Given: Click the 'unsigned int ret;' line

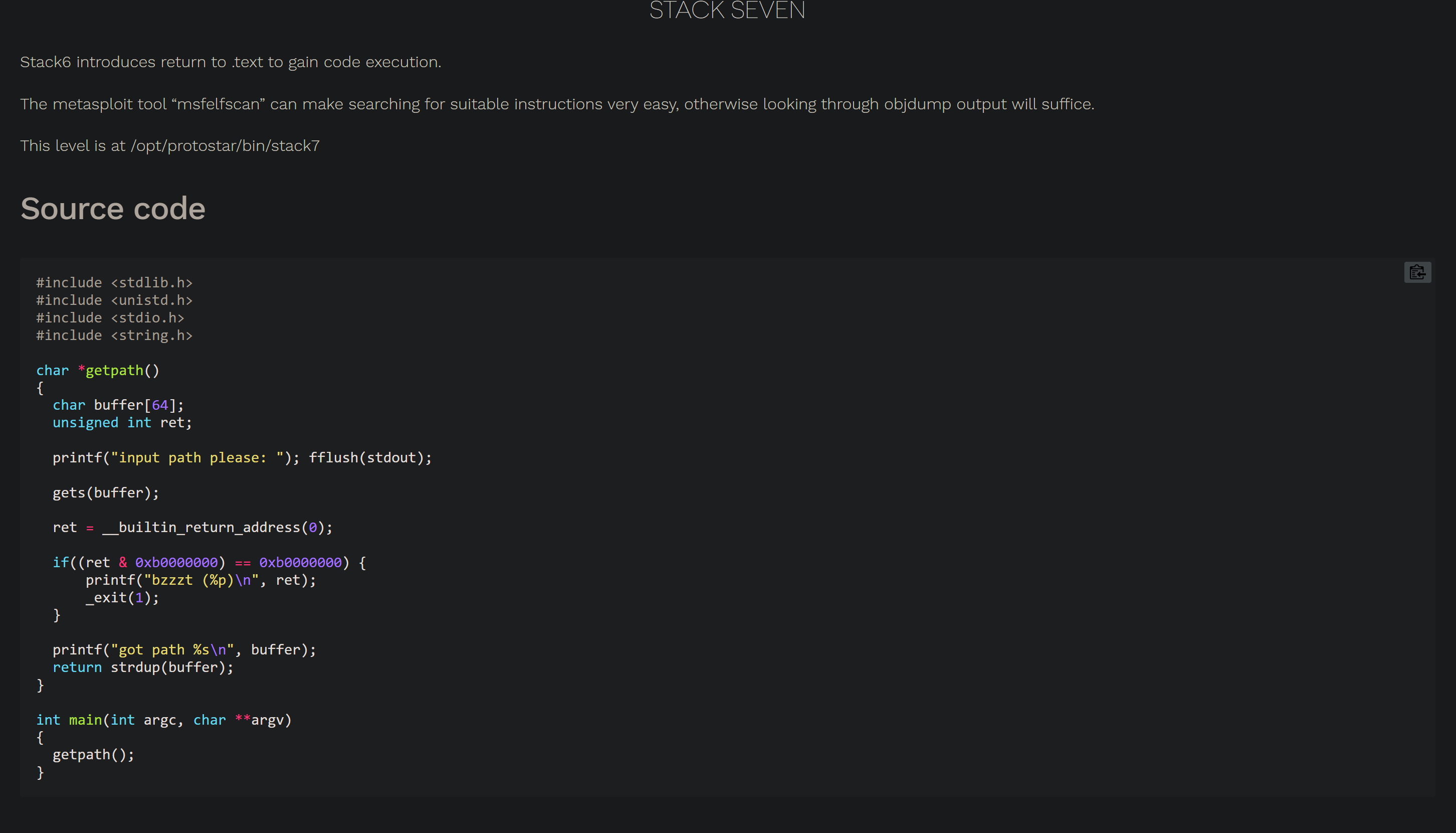Looking at the screenshot, I should click(122, 423).
